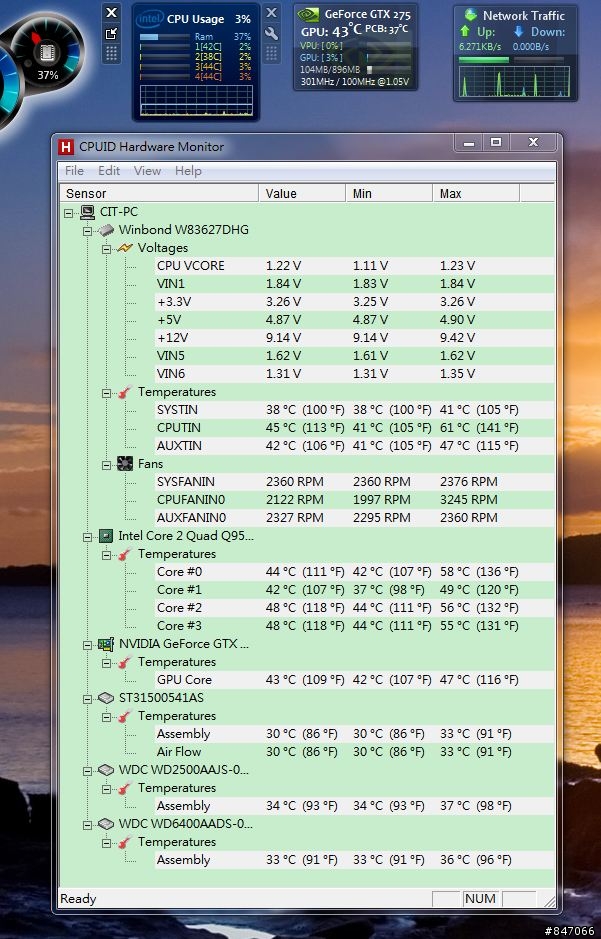Viewport: 601px width, 939px height.
Task: Click the Min column header
Action: tap(389, 193)
